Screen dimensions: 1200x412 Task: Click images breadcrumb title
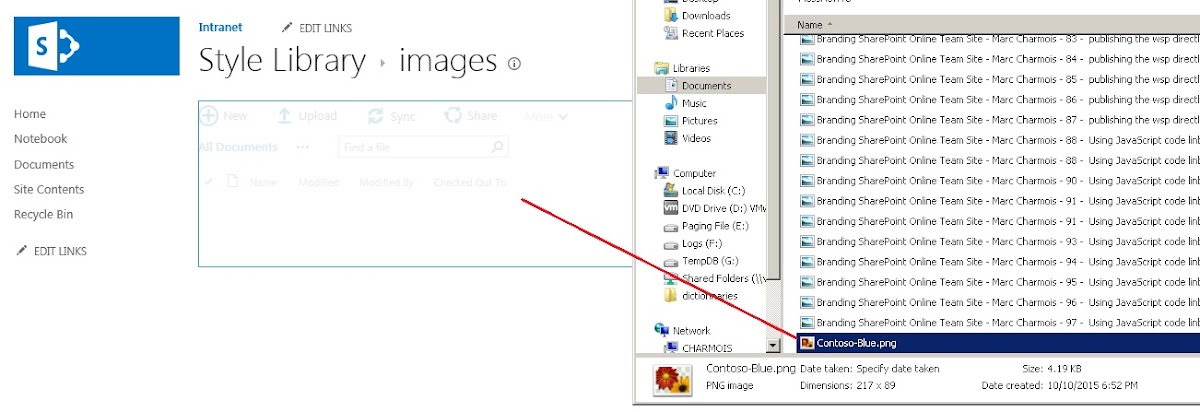click(x=448, y=61)
